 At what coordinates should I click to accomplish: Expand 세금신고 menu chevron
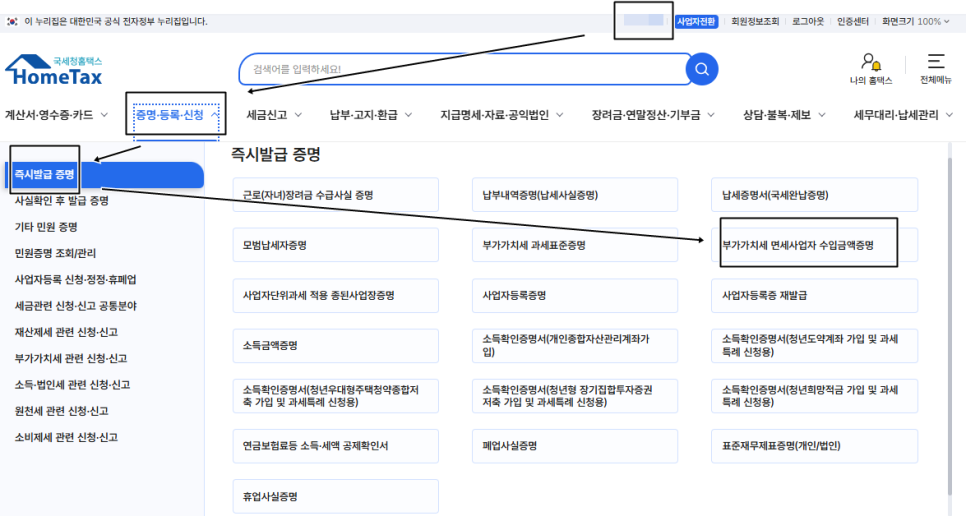298,115
